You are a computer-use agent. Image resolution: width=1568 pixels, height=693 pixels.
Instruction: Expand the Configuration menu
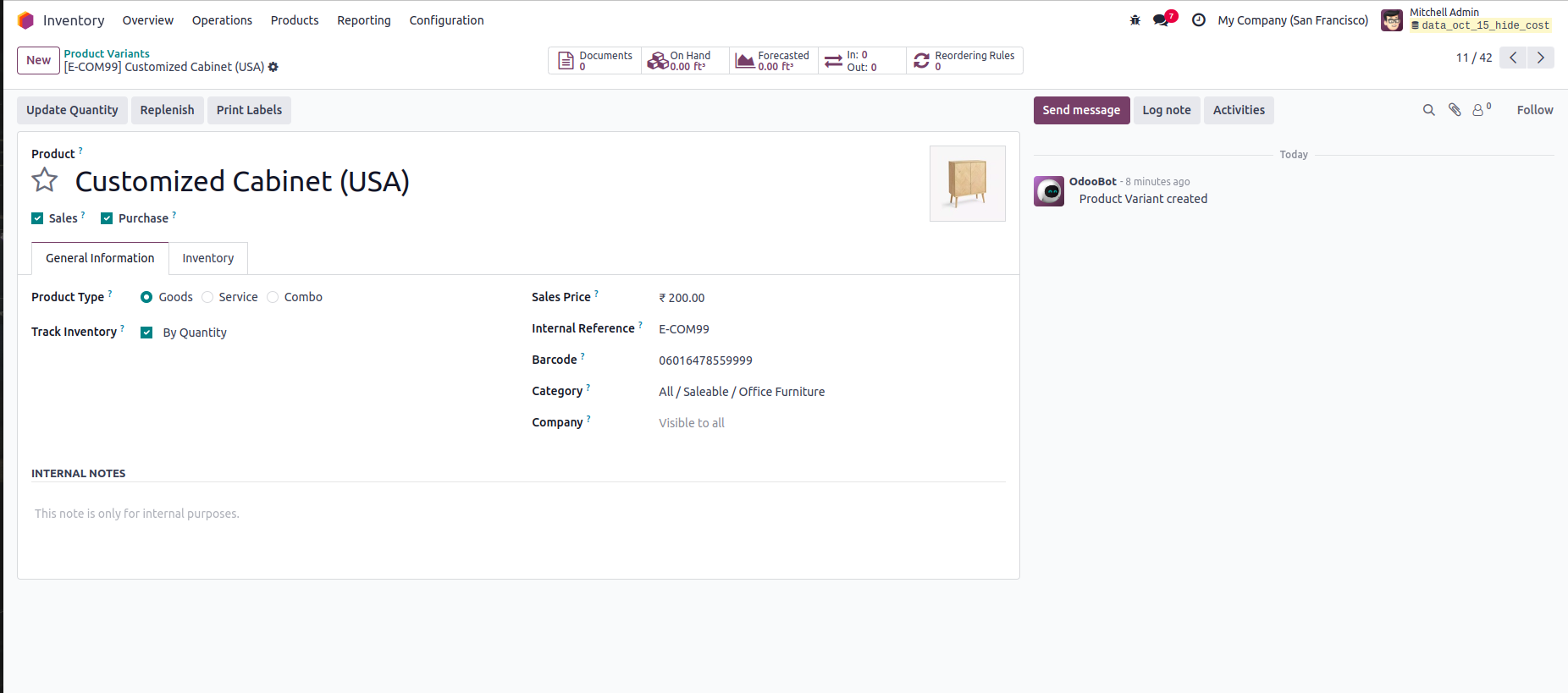coord(446,20)
